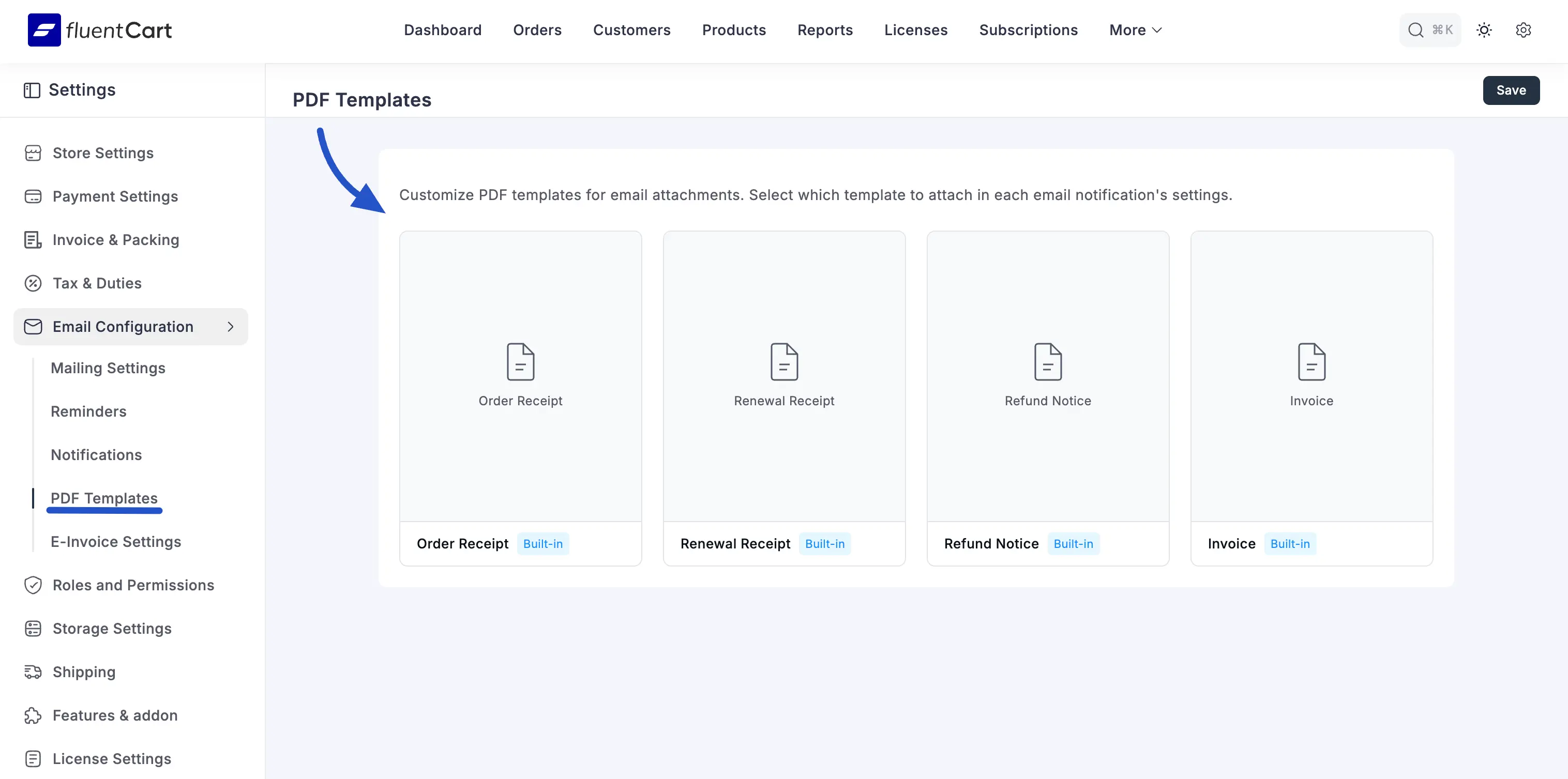Click the fluentCart logo icon
This screenshot has height=779, width=1568.
tap(44, 30)
